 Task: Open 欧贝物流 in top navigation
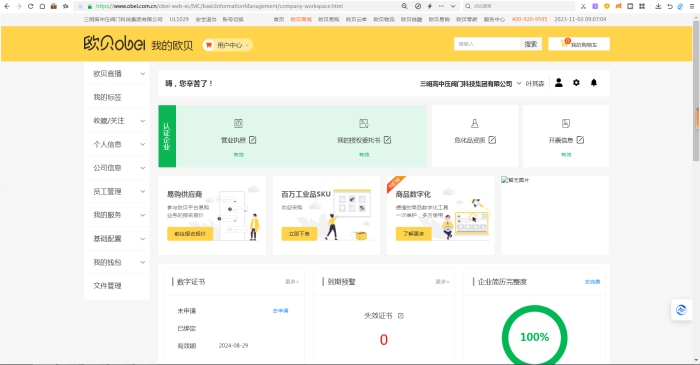[x=383, y=19]
